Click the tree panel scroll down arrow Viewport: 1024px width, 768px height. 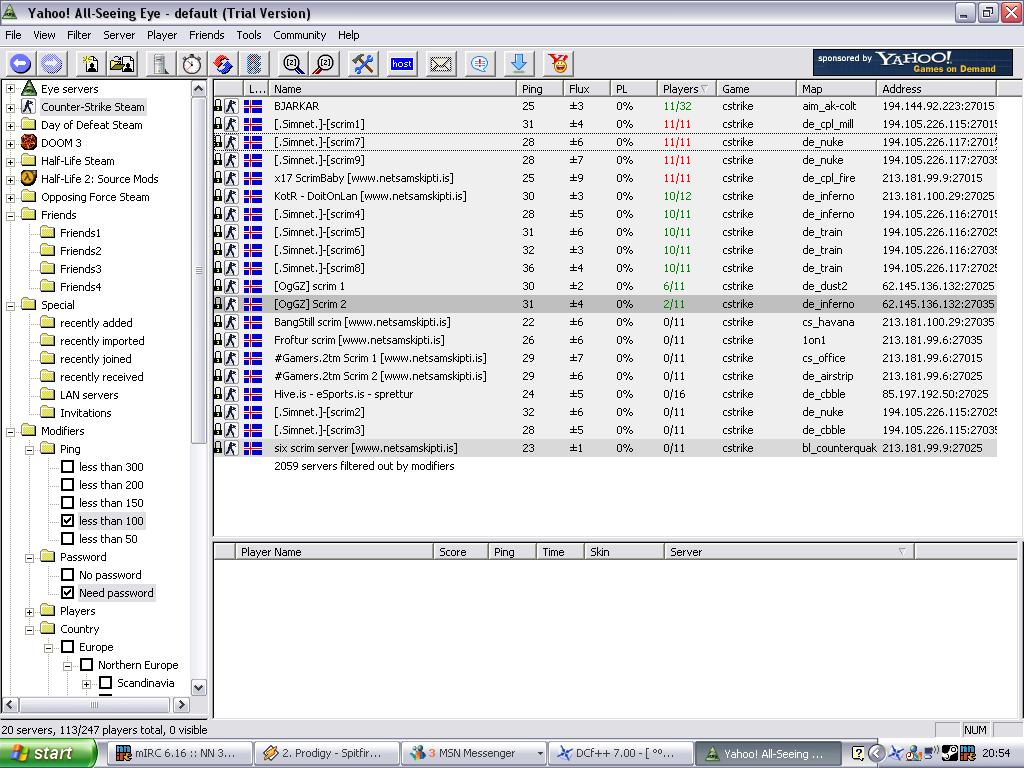(x=199, y=687)
